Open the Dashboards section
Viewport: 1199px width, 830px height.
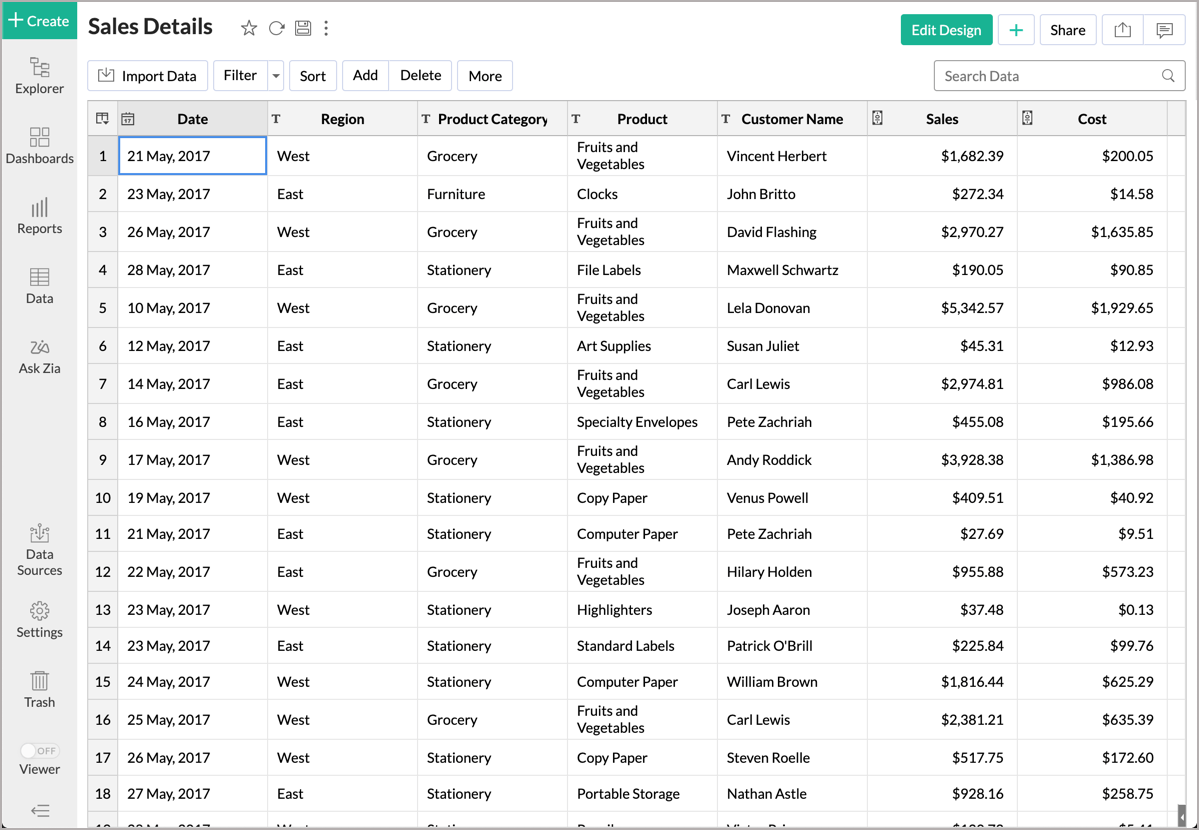pos(40,146)
